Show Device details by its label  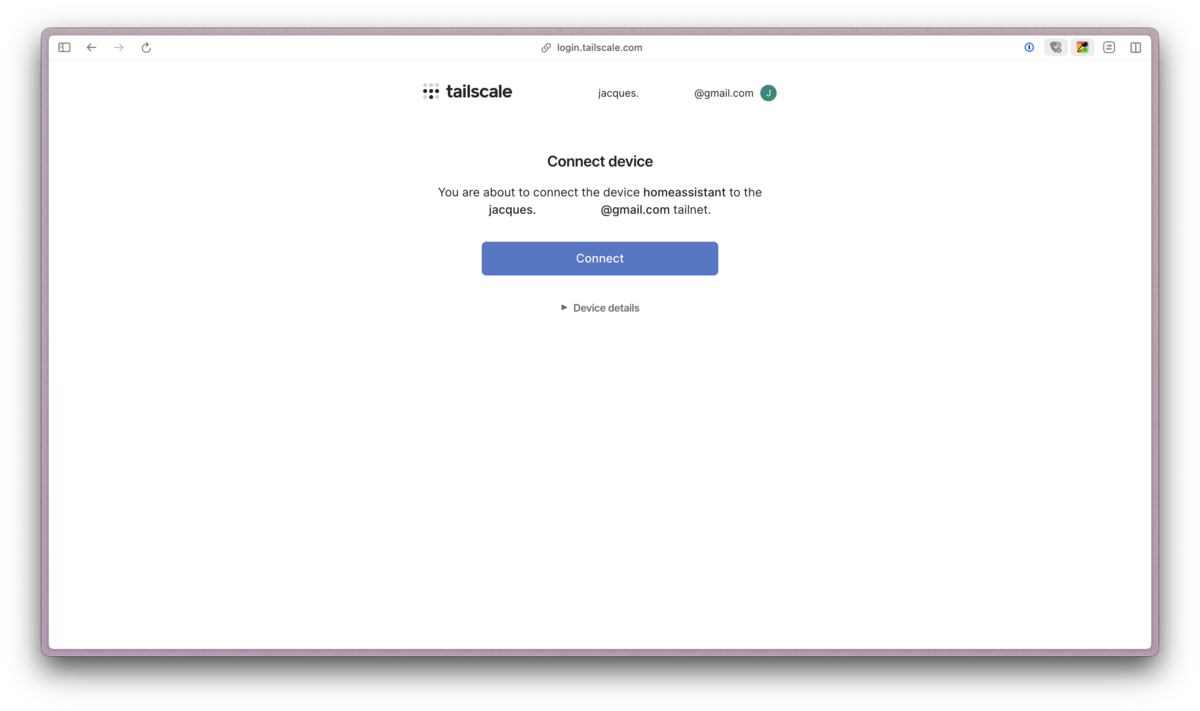pos(606,308)
